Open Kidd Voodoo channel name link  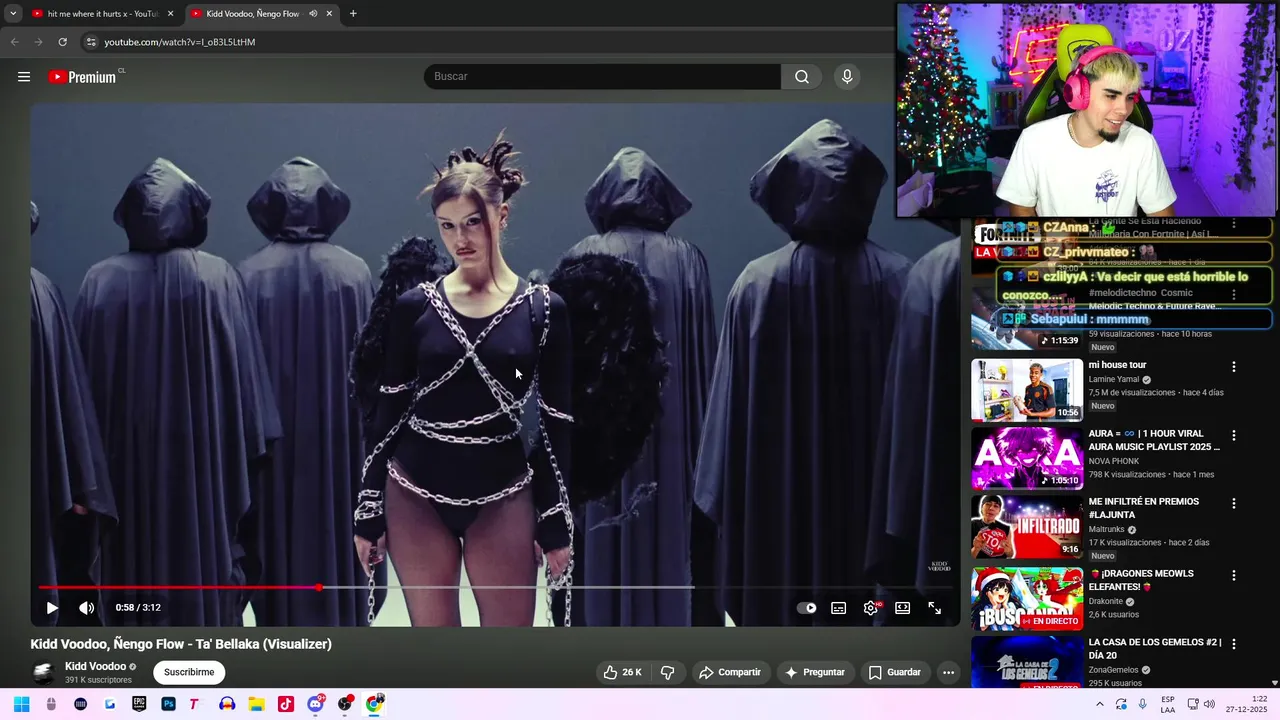click(95, 666)
